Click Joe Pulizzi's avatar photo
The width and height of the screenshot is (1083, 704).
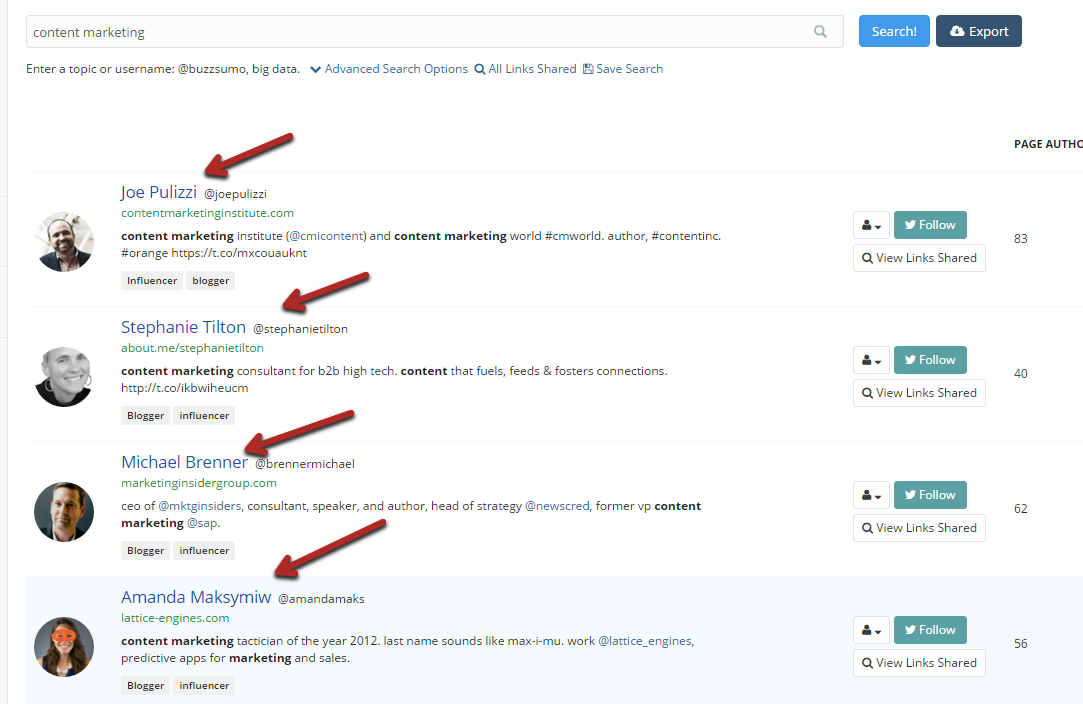click(64, 242)
